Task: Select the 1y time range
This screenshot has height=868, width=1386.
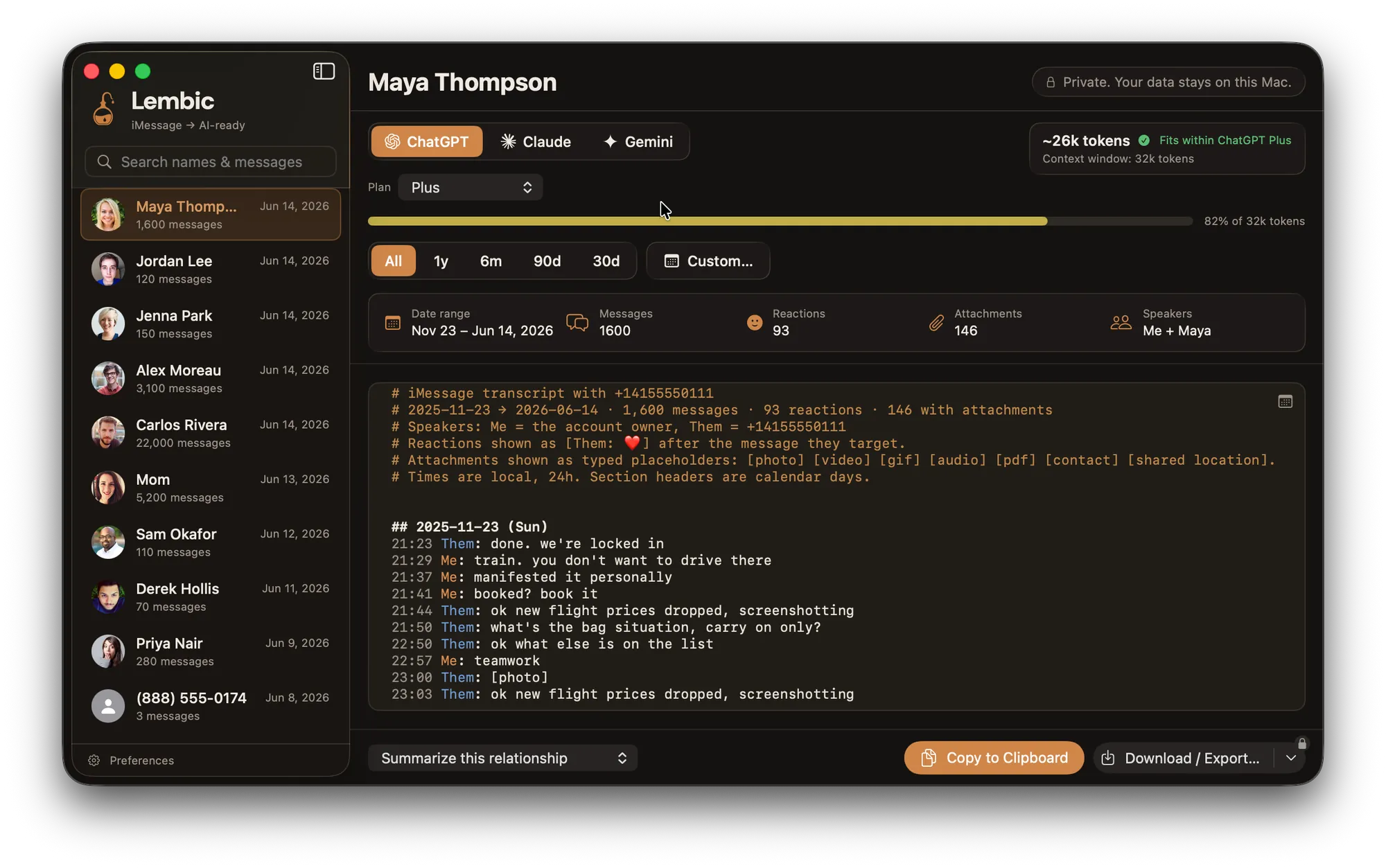Action: (441, 260)
